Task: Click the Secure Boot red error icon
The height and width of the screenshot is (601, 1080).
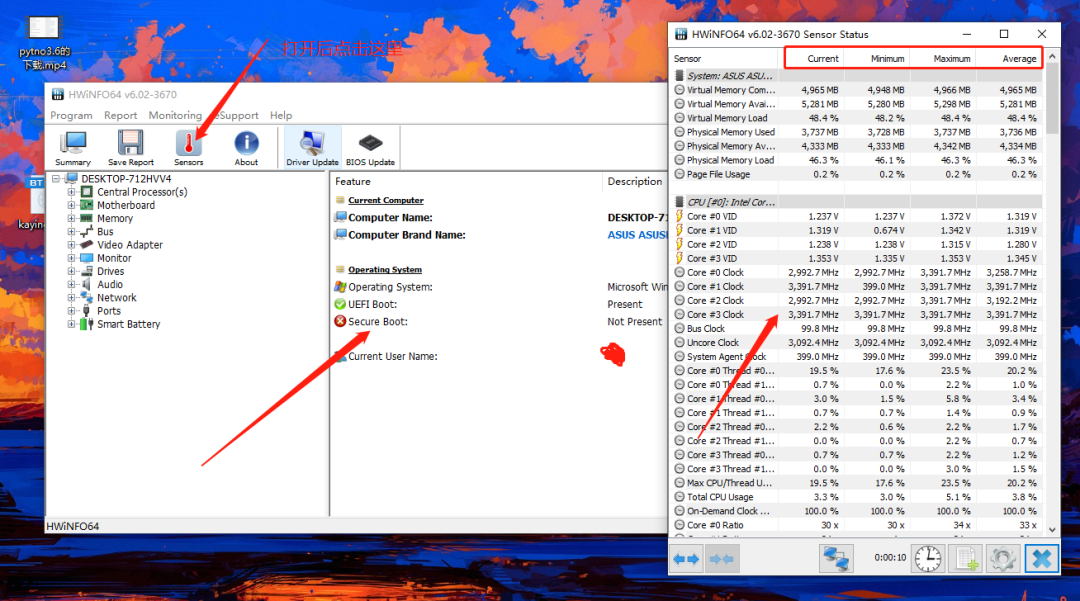Action: click(340, 321)
